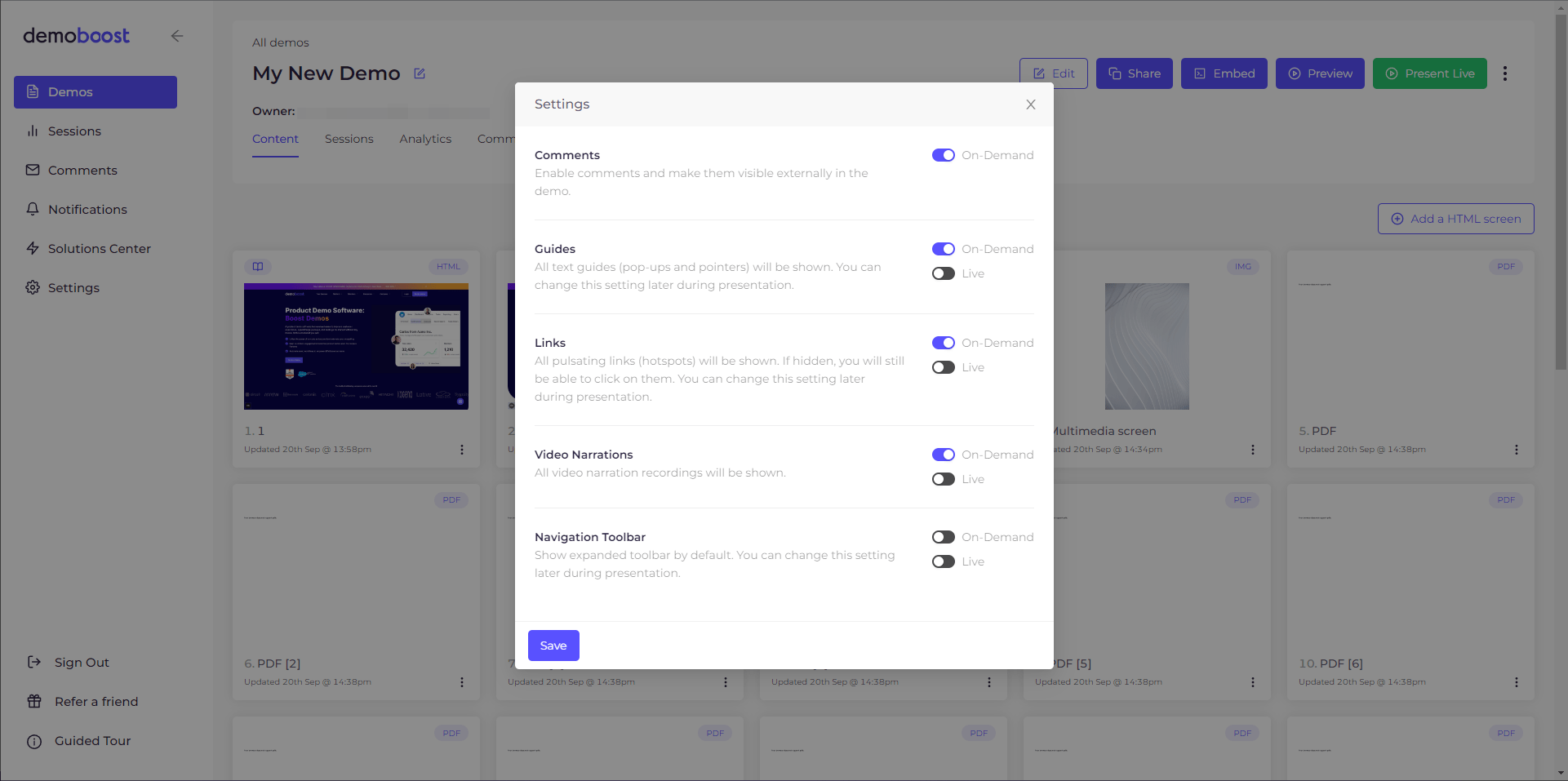Open Settings via the gear icon
1568x781 pixels.
click(33, 287)
